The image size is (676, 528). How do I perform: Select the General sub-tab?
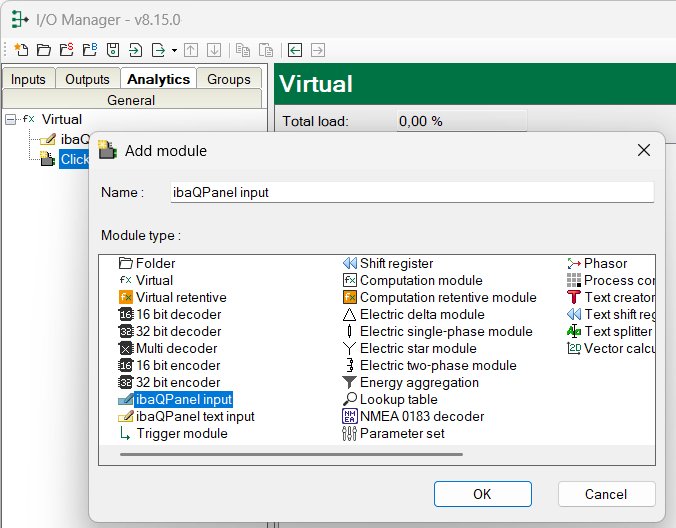131,100
